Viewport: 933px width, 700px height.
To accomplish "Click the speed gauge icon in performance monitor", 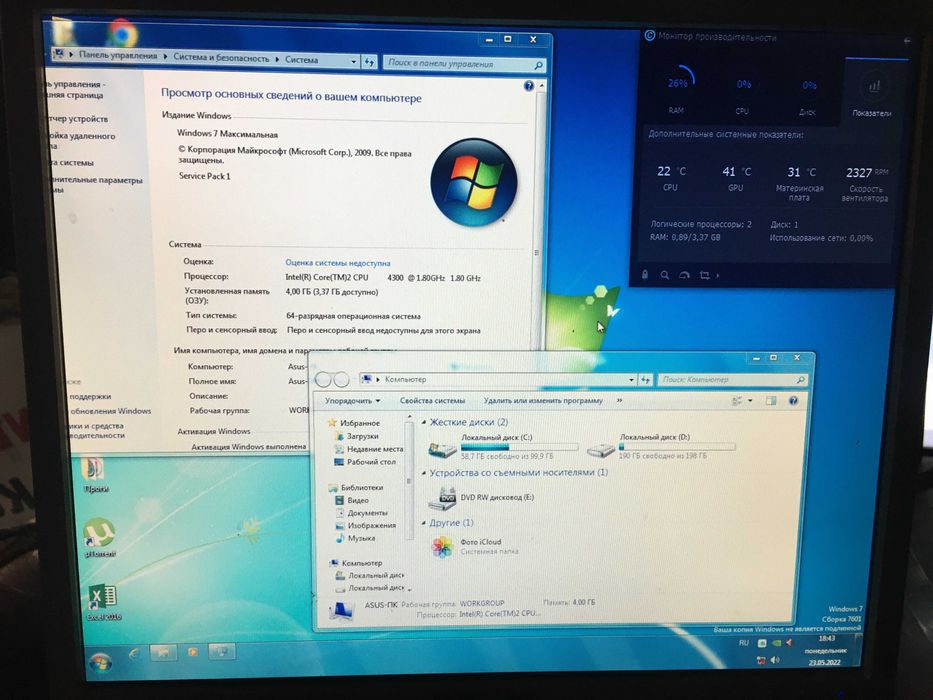I will [684, 275].
